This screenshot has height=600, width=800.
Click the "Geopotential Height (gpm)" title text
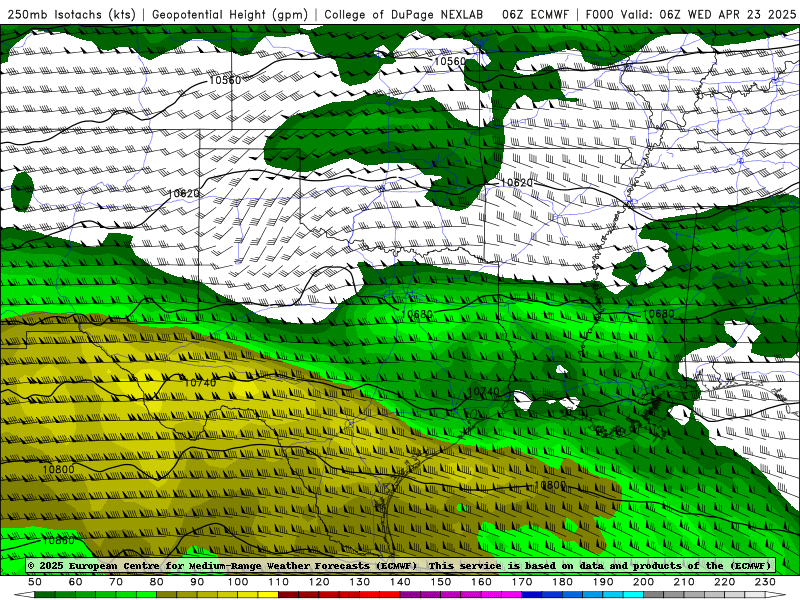230,14
